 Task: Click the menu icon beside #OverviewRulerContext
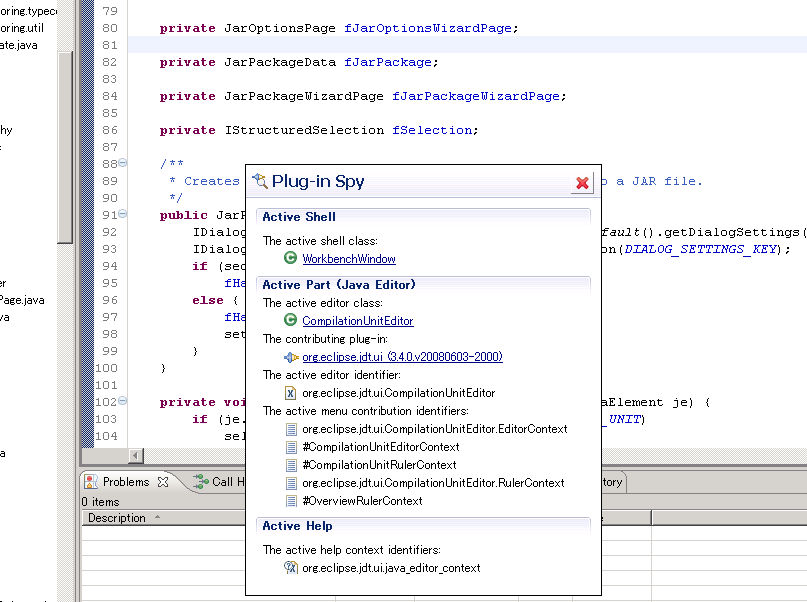tap(291, 501)
